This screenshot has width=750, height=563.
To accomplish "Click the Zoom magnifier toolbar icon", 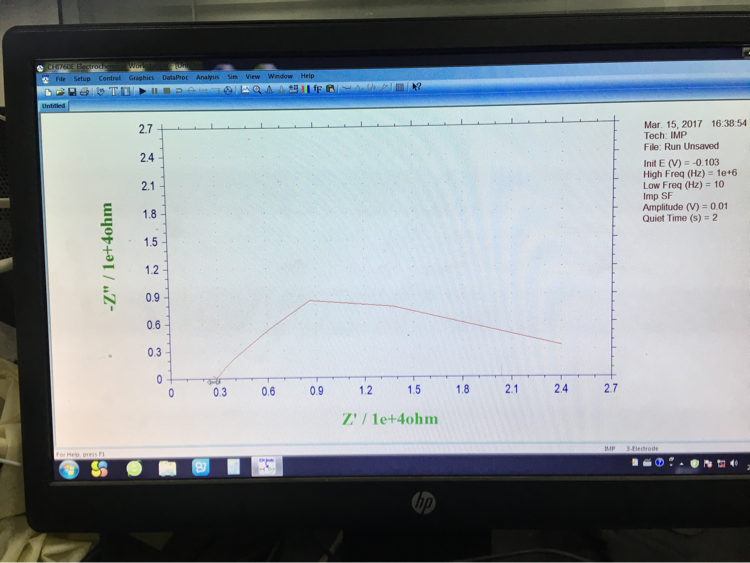I will [x=257, y=90].
